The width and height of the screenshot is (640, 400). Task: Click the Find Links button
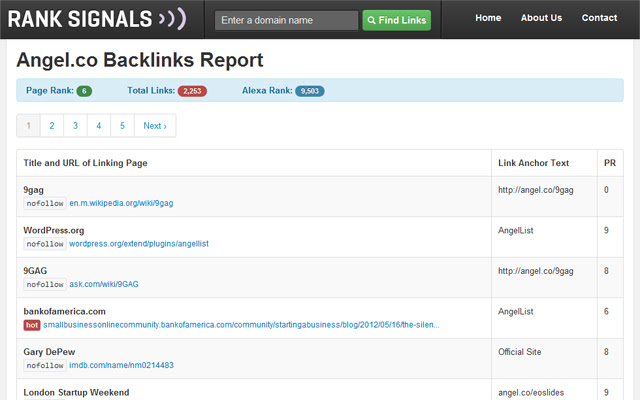(x=396, y=20)
